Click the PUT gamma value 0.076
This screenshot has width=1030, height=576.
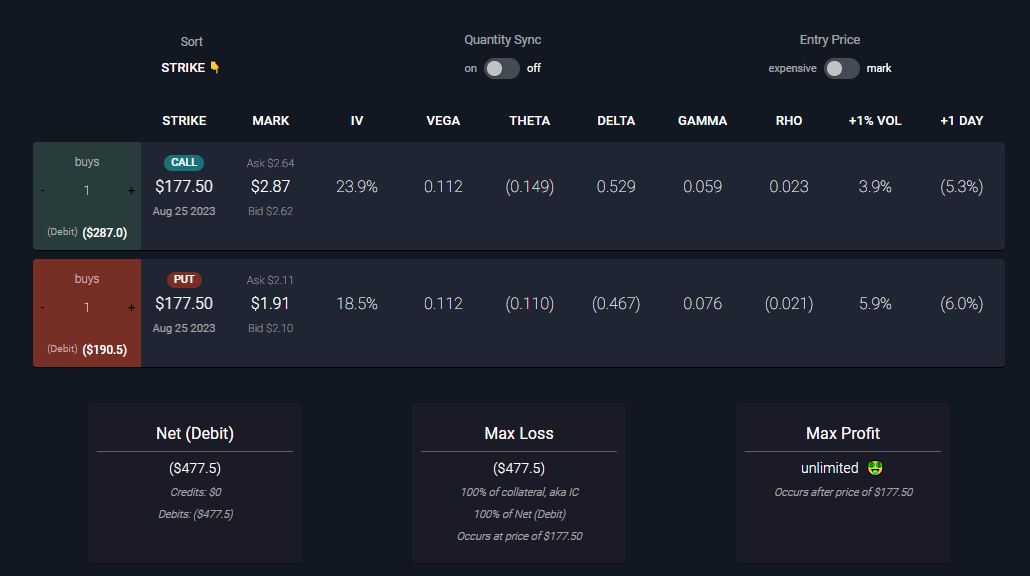[x=702, y=303]
